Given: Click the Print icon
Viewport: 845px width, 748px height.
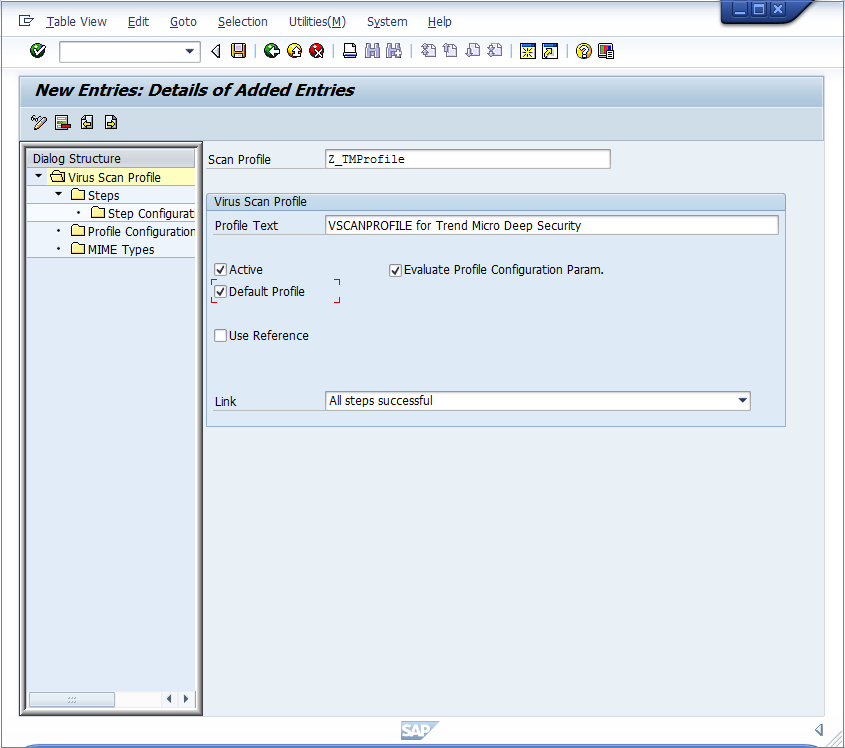Looking at the screenshot, I should (x=349, y=50).
